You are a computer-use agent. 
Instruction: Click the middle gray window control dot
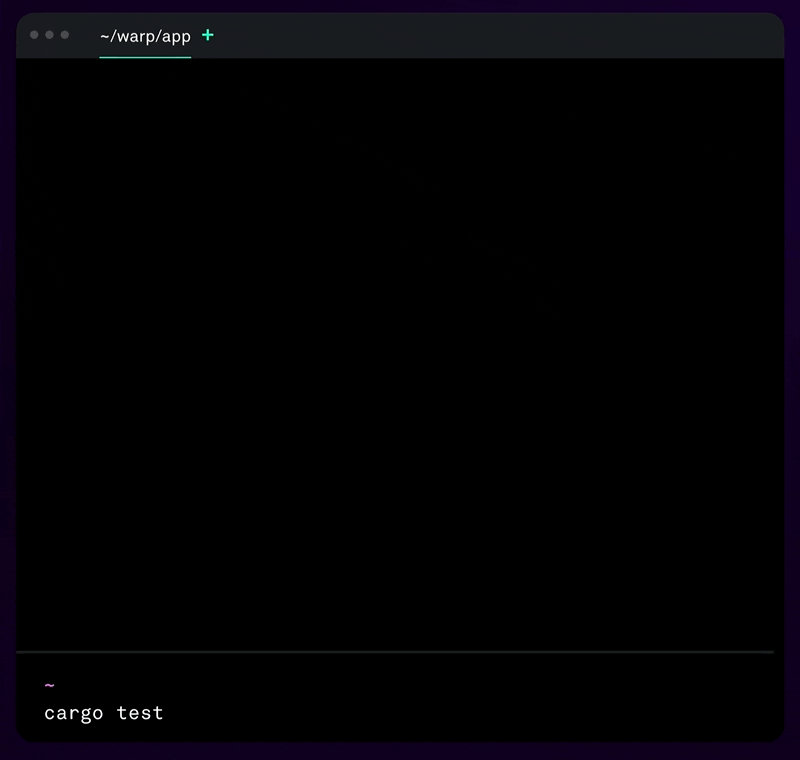(50, 35)
